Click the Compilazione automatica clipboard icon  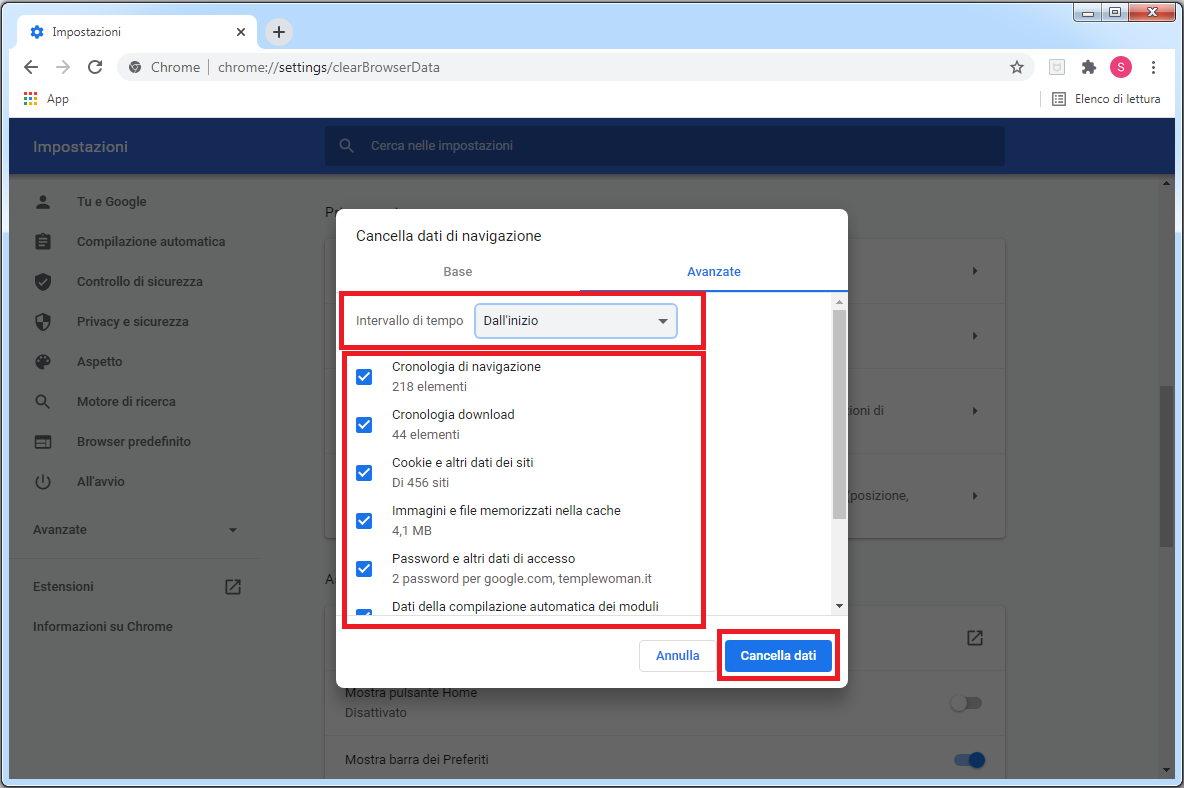tap(43, 242)
